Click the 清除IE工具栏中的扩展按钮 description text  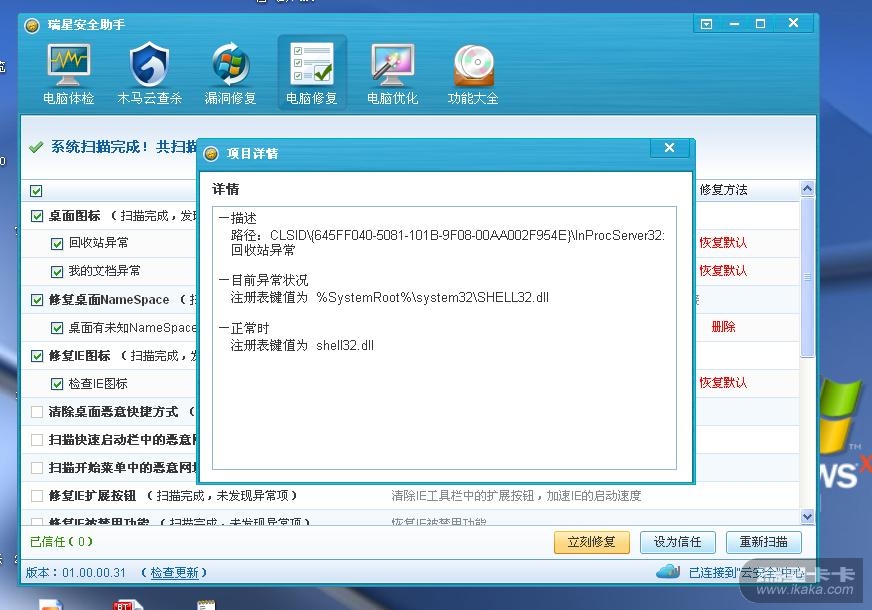point(516,495)
